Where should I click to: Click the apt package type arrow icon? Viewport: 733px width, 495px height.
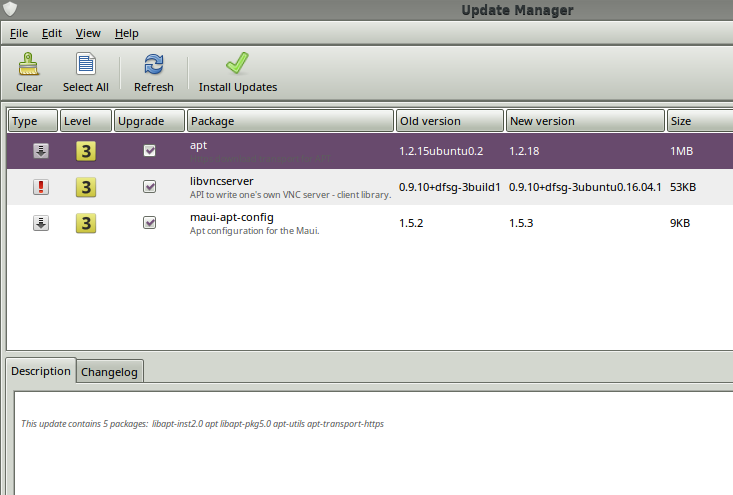click(x=41, y=151)
